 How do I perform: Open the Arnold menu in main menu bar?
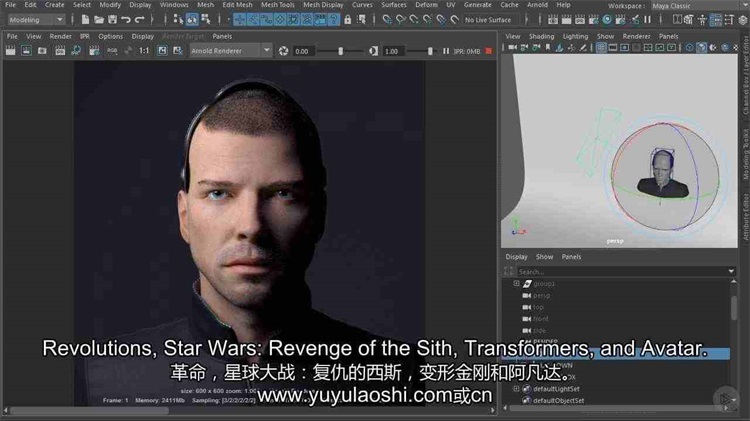[537, 5]
